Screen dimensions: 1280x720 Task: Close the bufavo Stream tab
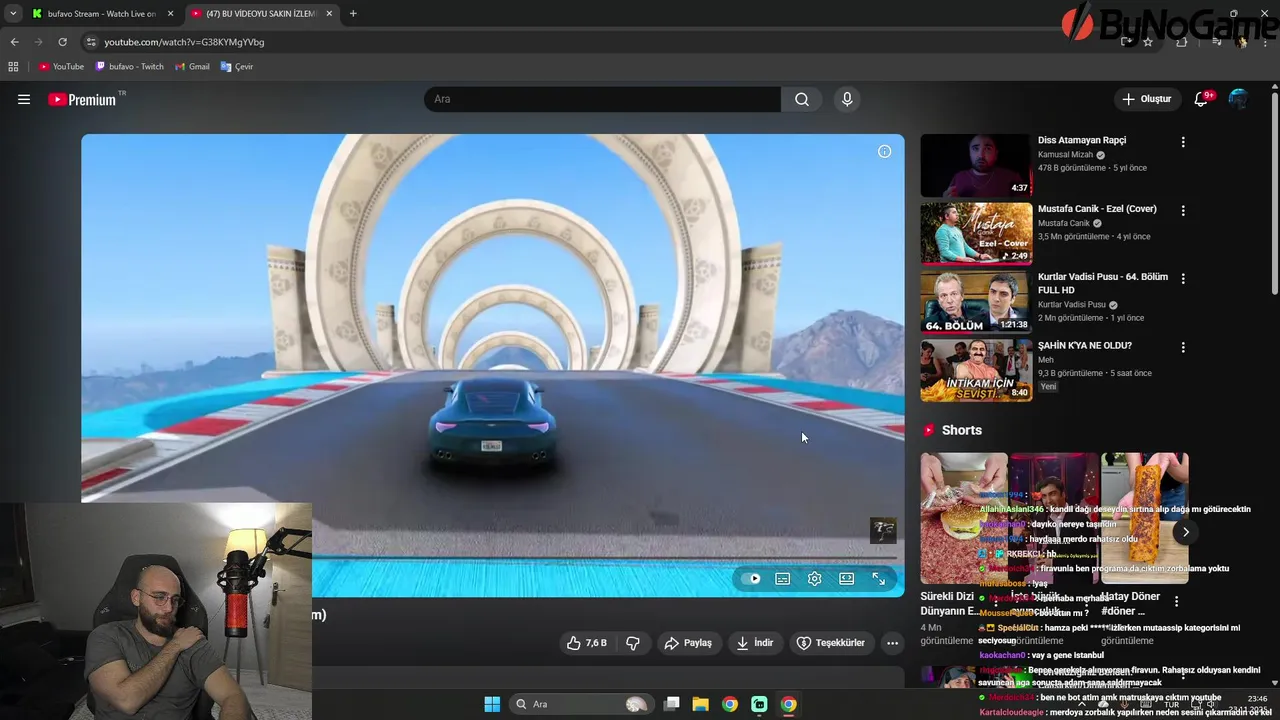pyautogui.click(x=170, y=14)
